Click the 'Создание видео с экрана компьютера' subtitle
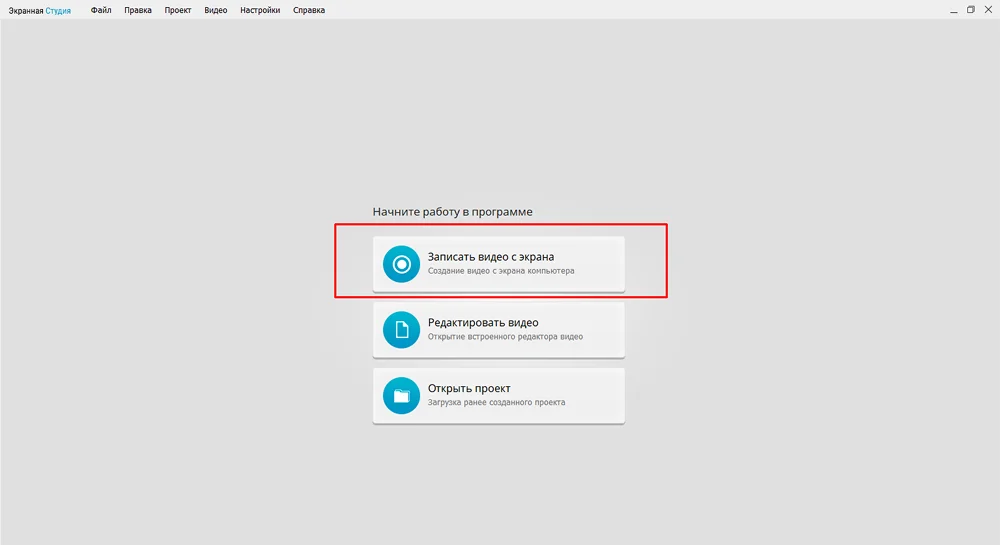The width and height of the screenshot is (1000, 545). tap(501, 271)
